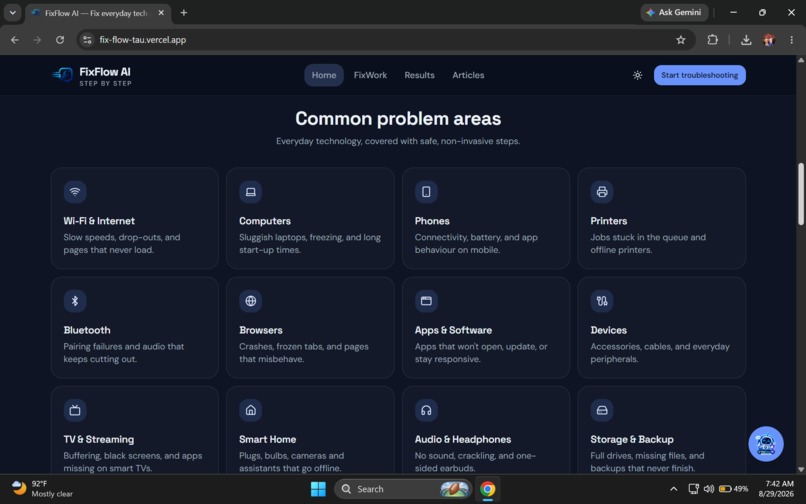
Task: Go back to the previous page
Action: pyautogui.click(x=15, y=40)
